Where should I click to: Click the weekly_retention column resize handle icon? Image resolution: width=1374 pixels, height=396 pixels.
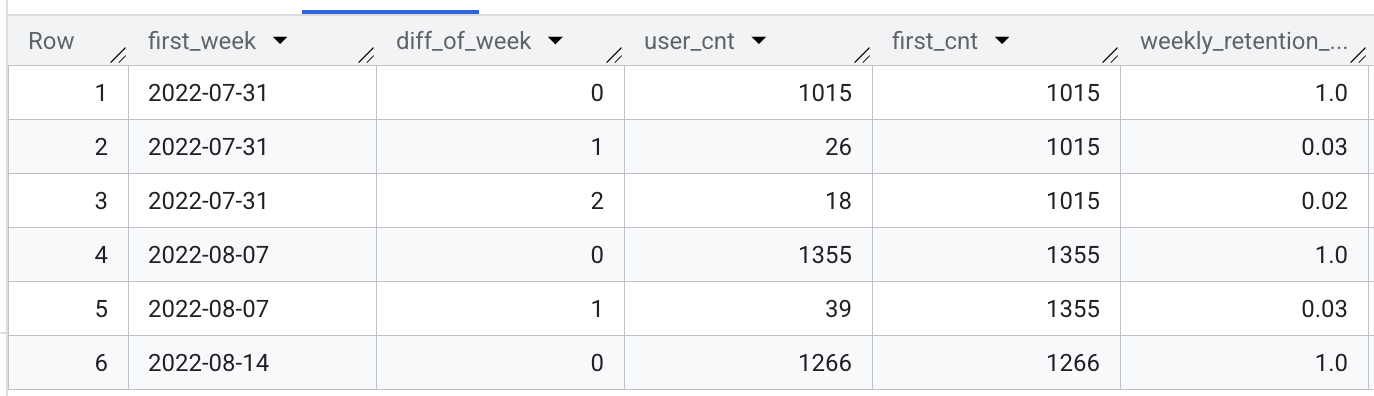click(x=1358, y=57)
